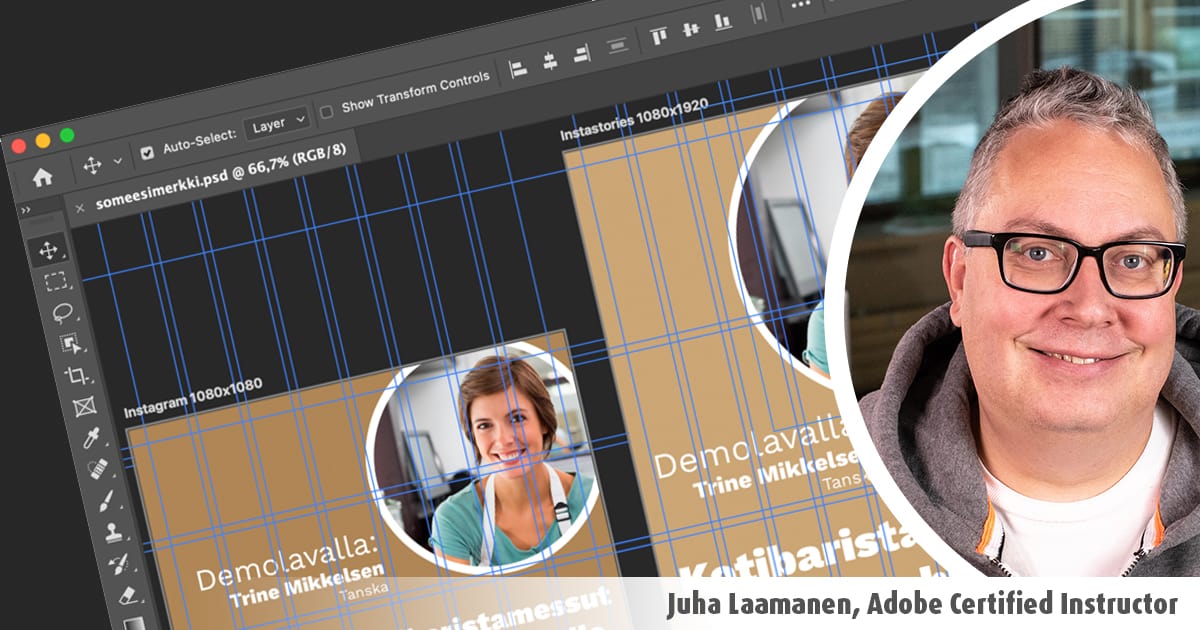Click the Instagram 1080x1080 artboard label
Screen dimensions: 1200x630
click(194, 397)
